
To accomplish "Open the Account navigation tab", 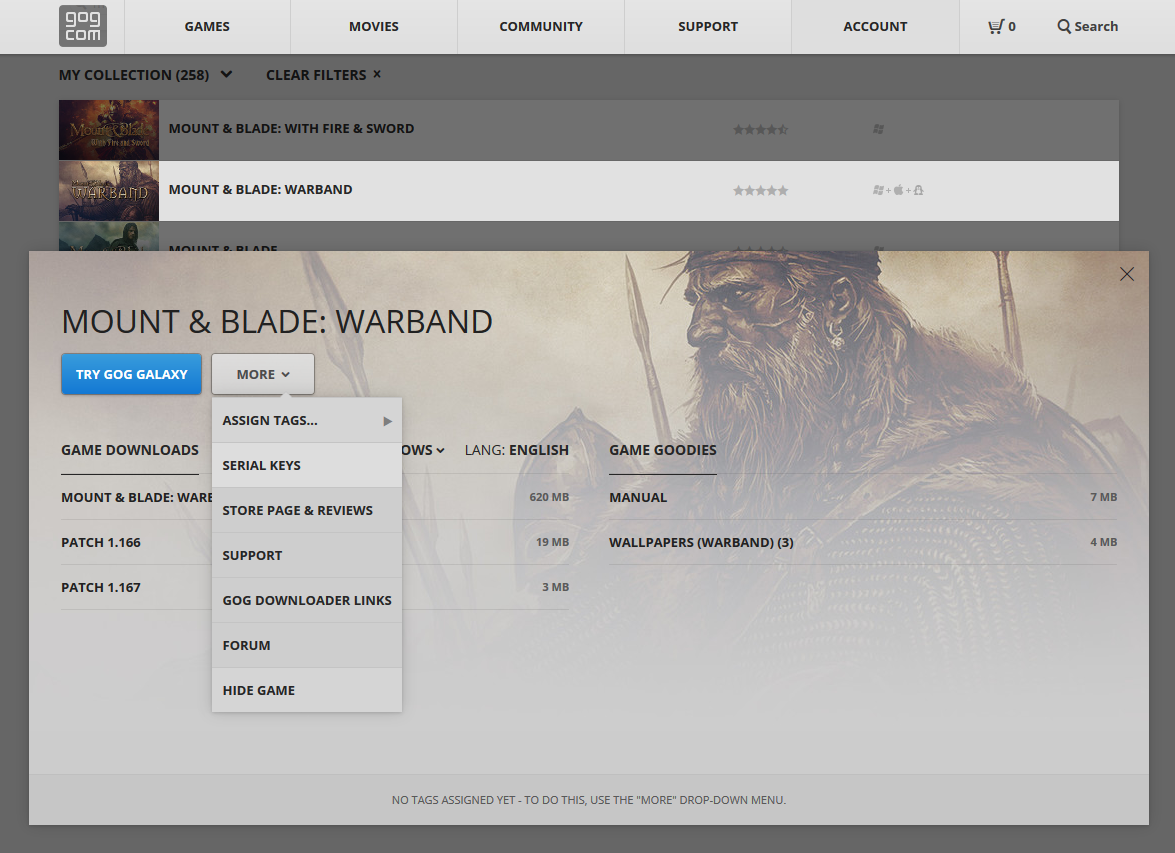I will click(875, 26).
